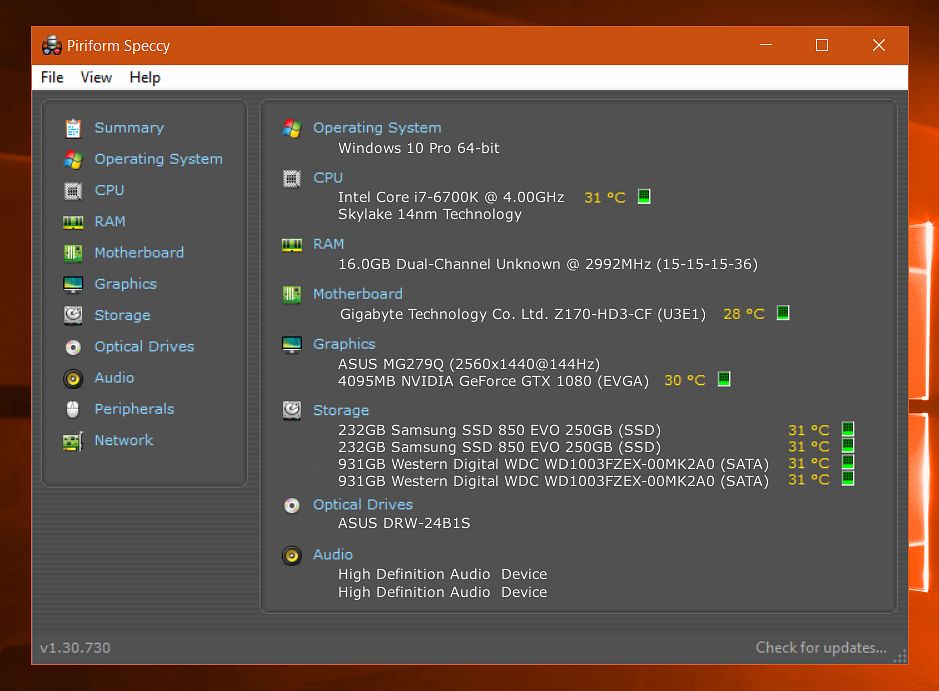Image resolution: width=939 pixels, height=691 pixels.
Task: Click the Piriform Speccy title bar app icon
Action: click(52, 46)
